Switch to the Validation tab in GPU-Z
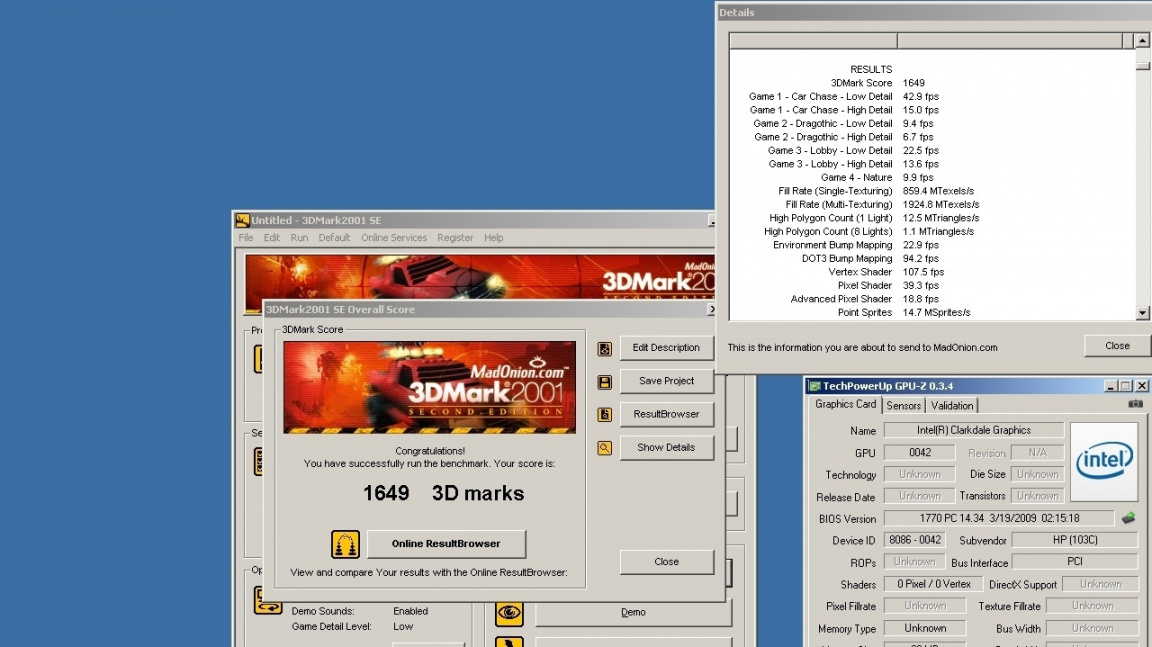Screen dimensions: 1152x647 click(951, 406)
